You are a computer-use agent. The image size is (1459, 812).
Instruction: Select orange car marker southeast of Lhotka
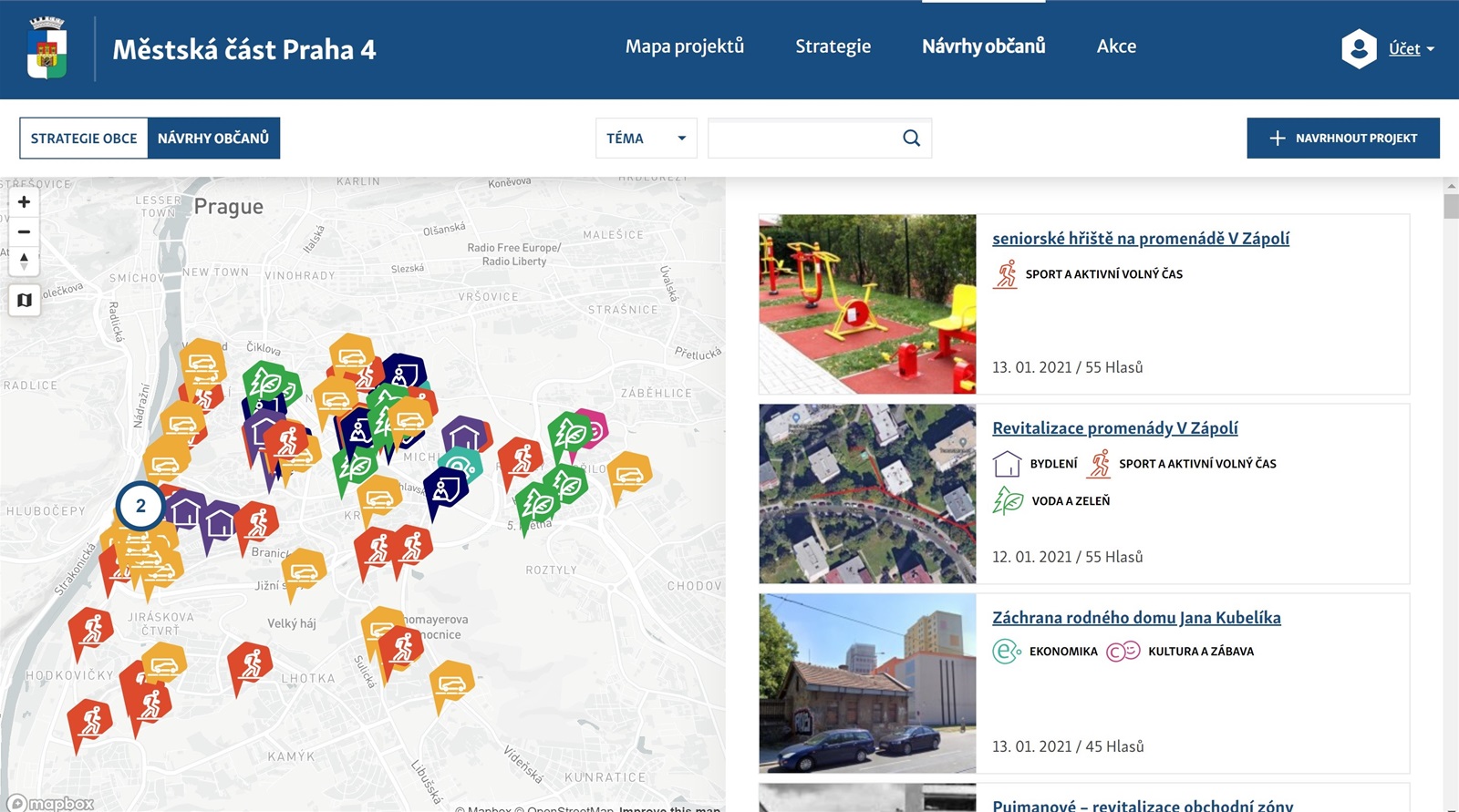452,684
